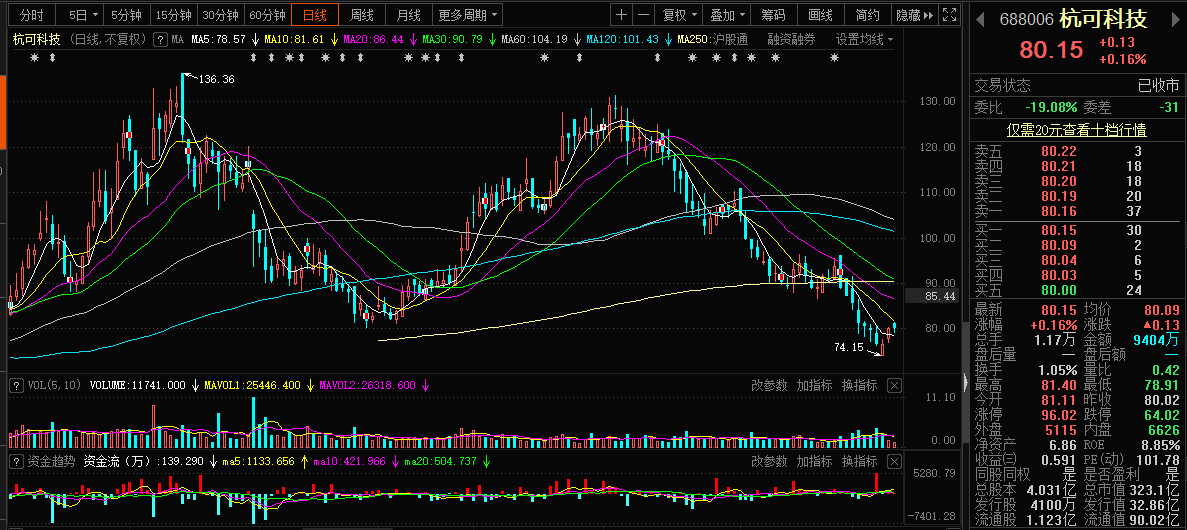
Task: Toggle 融资融券 overlay
Action: 790,39
